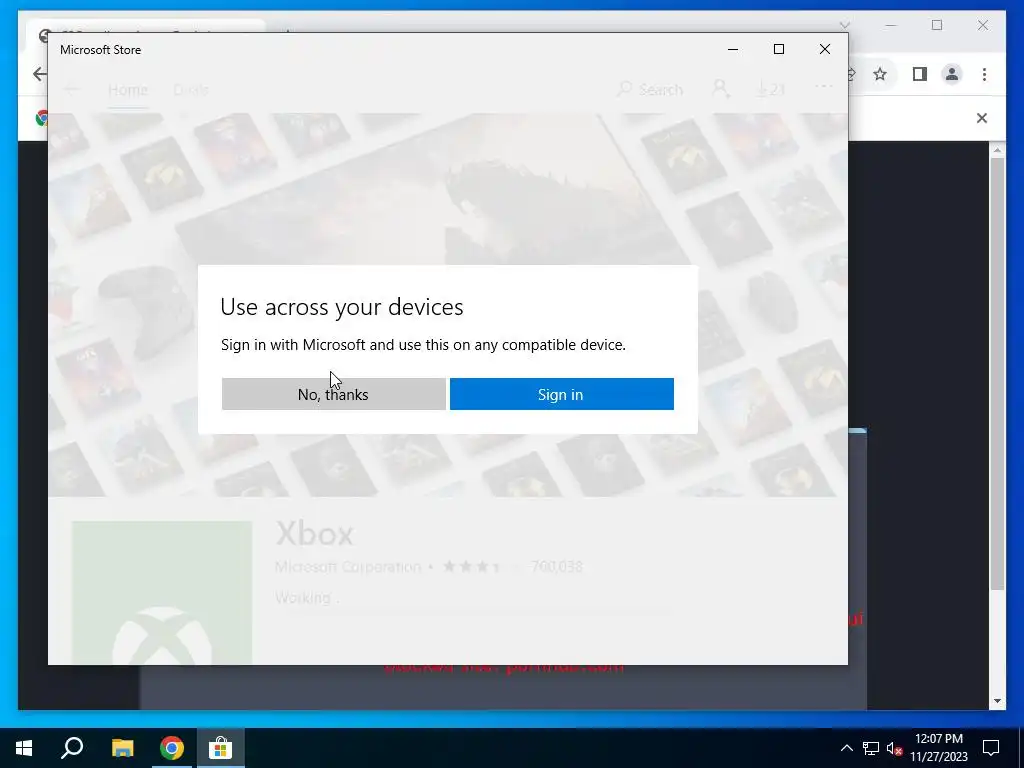Image resolution: width=1024 pixels, height=768 pixels.
Task: Click the Xbox app title text
Action: pyautogui.click(x=315, y=533)
